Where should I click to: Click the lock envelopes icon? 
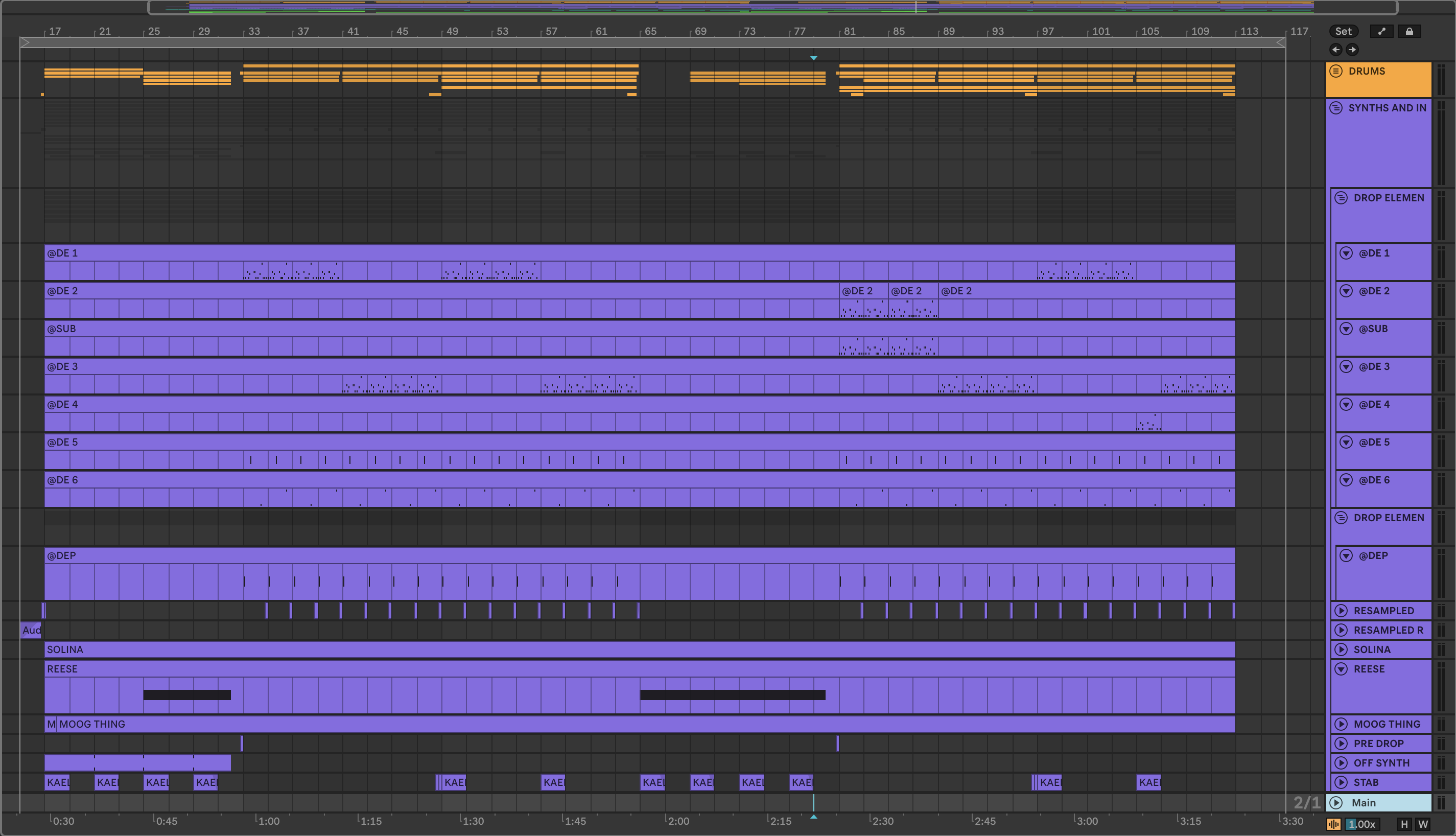(x=1409, y=31)
